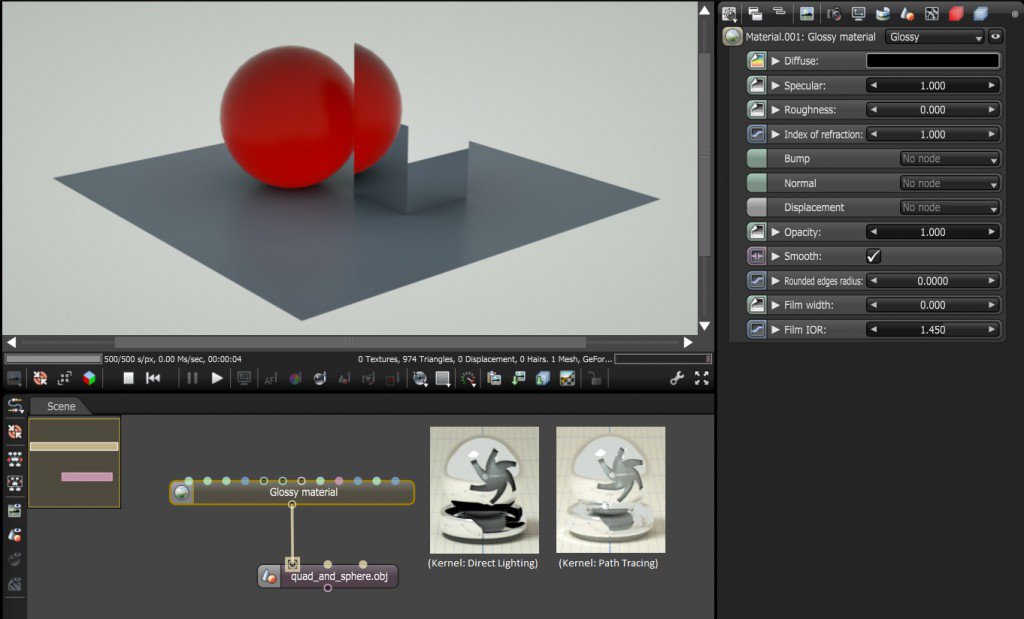Activate the render region tool
Viewport: 1024px width, 619px height.
[x=442, y=379]
